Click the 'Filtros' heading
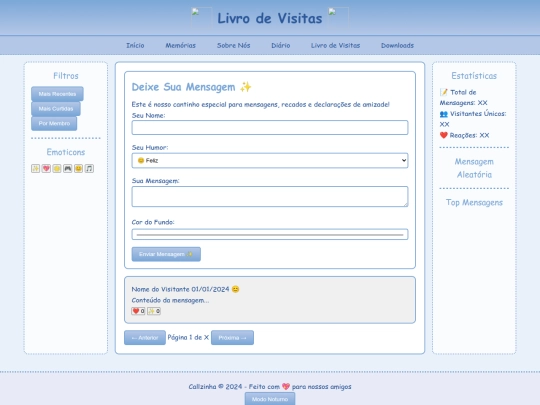This screenshot has width=540, height=405. coord(66,76)
